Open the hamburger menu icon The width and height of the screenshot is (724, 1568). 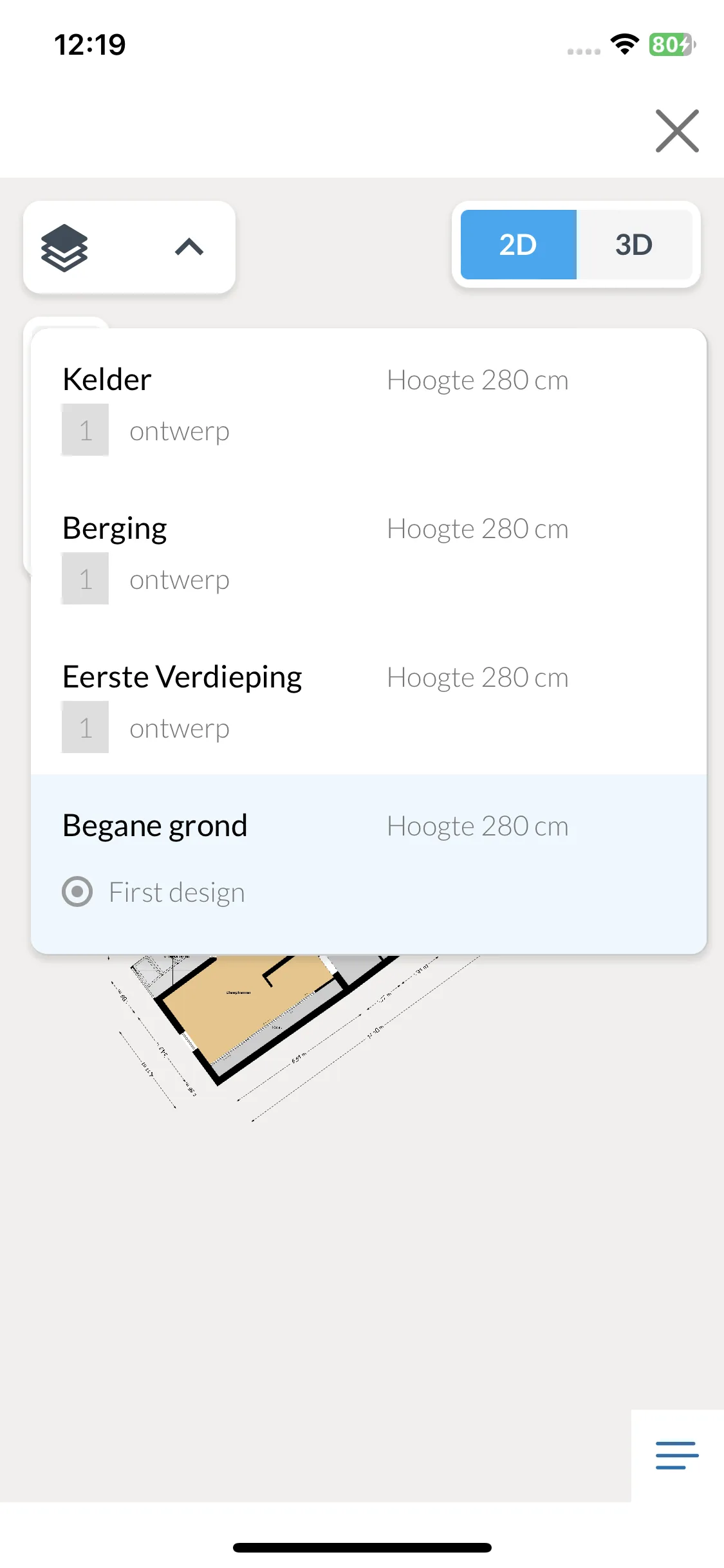click(x=677, y=1455)
